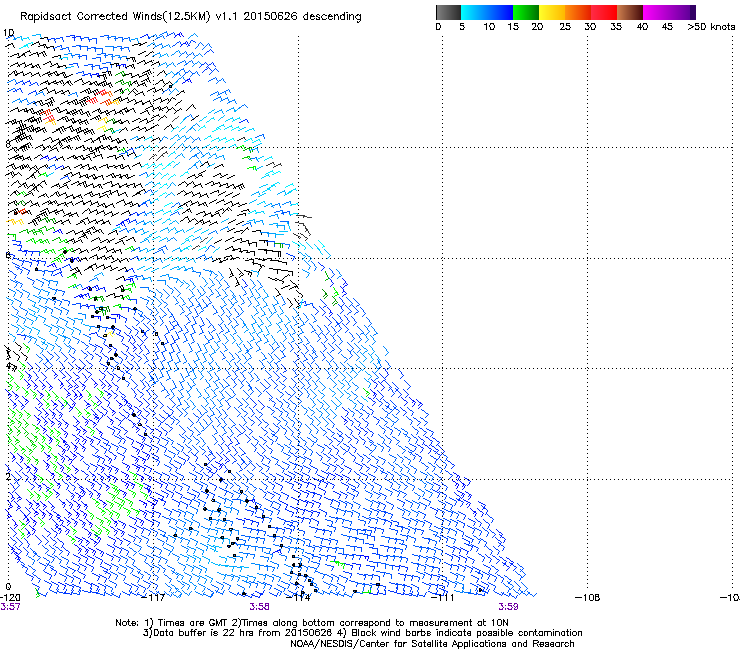
Task: Click the green 15–20 knots color segment
Action: 526,12
